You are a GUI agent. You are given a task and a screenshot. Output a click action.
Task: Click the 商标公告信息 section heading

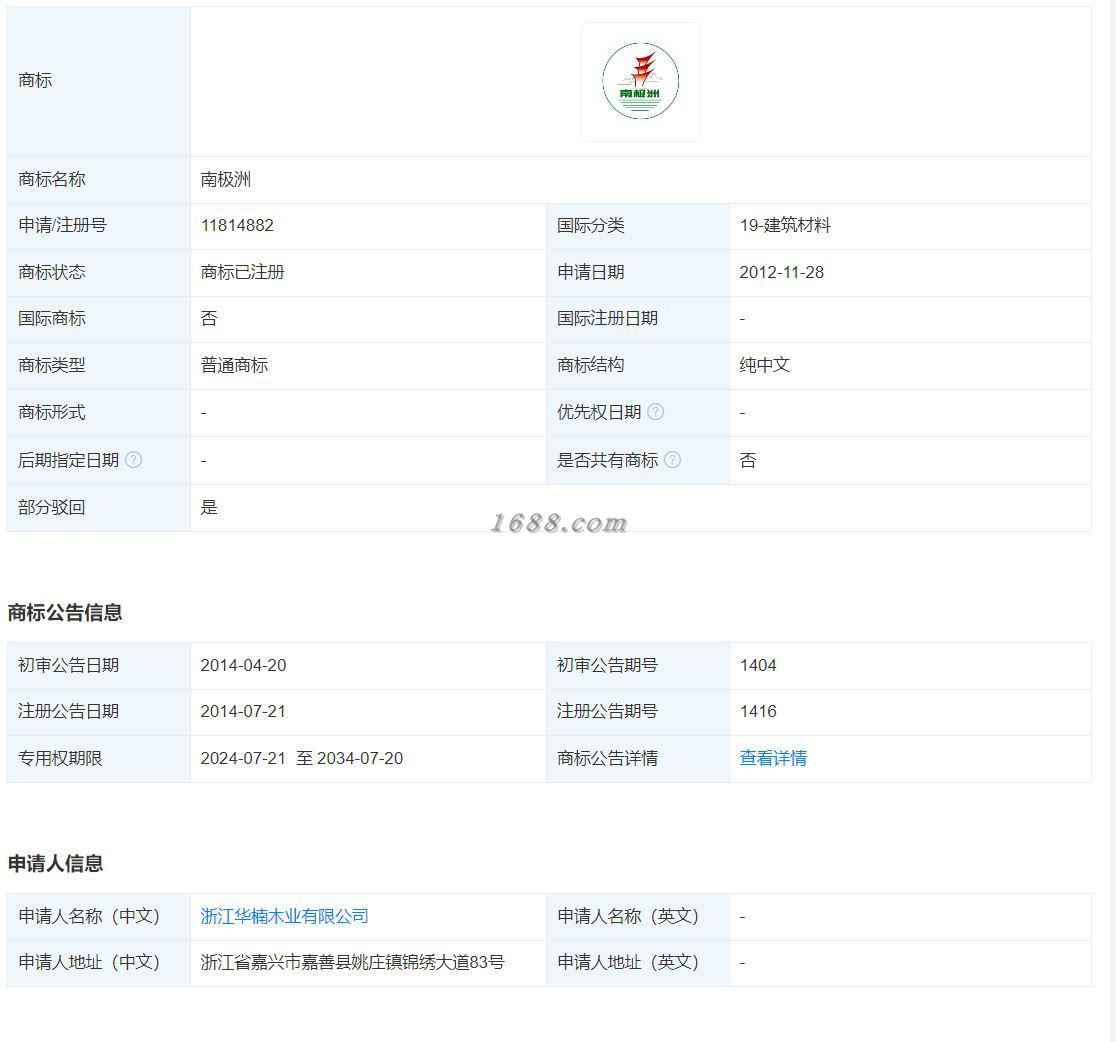tap(65, 613)
